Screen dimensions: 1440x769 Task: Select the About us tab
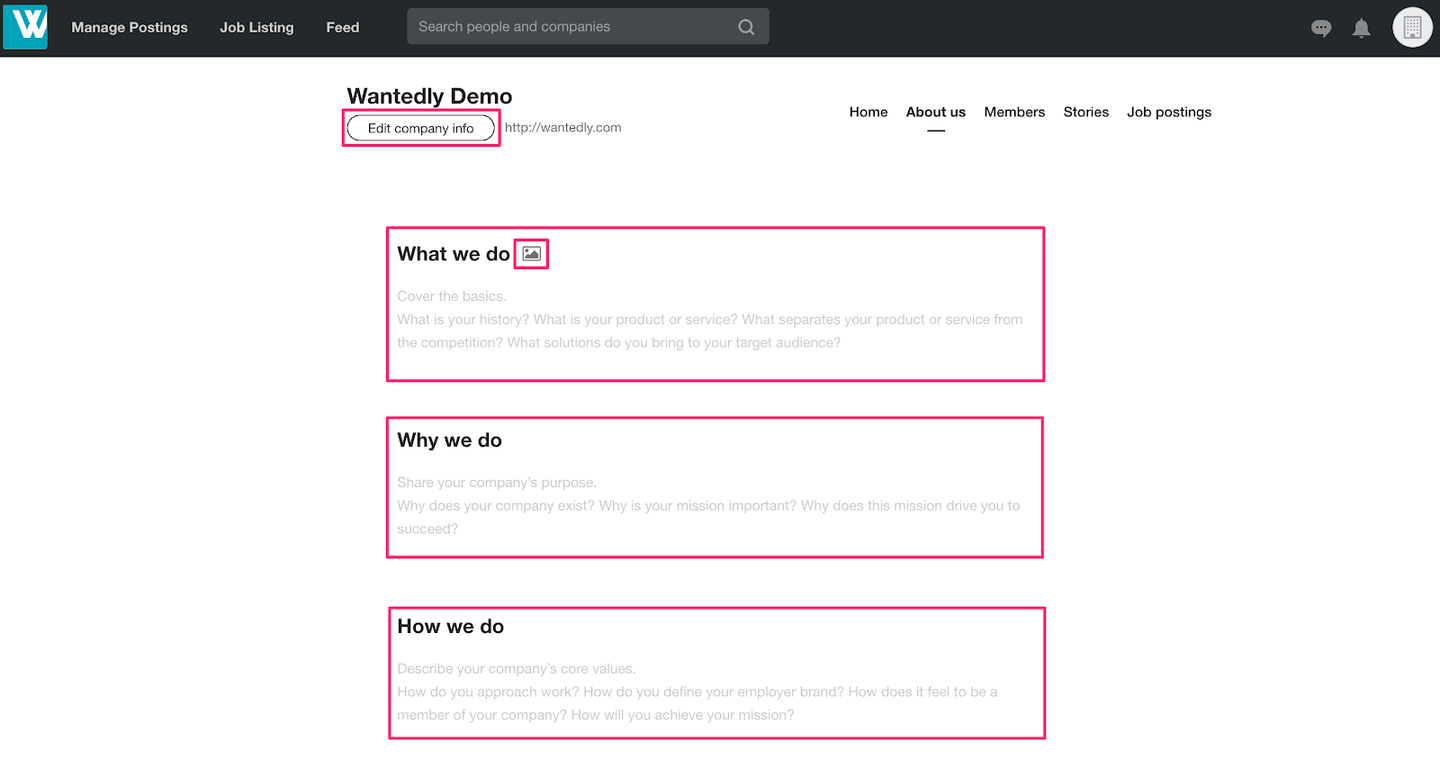point(936,112)
